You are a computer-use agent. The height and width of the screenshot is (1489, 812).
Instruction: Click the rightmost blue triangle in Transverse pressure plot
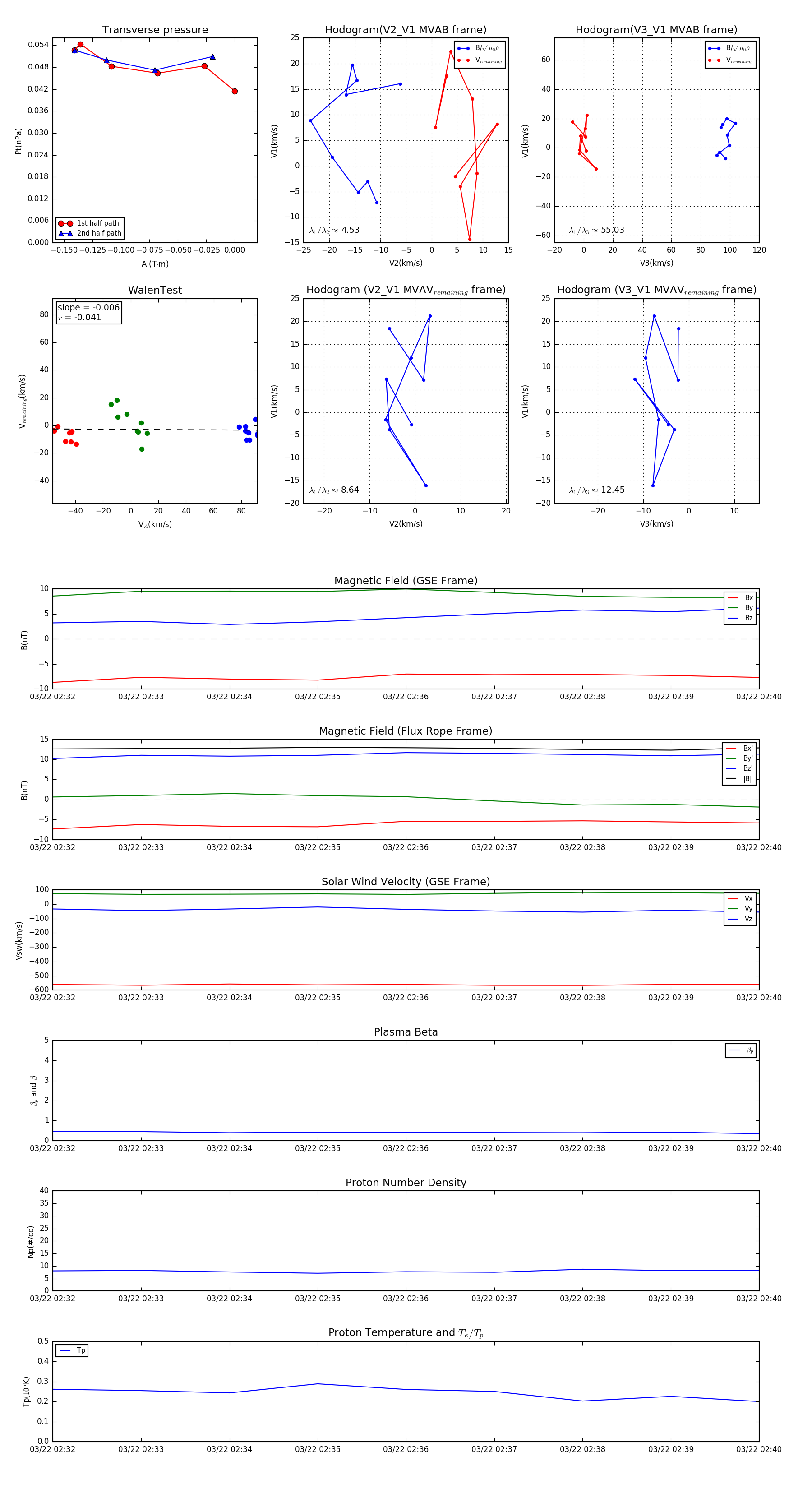click(x=212, y=57)
